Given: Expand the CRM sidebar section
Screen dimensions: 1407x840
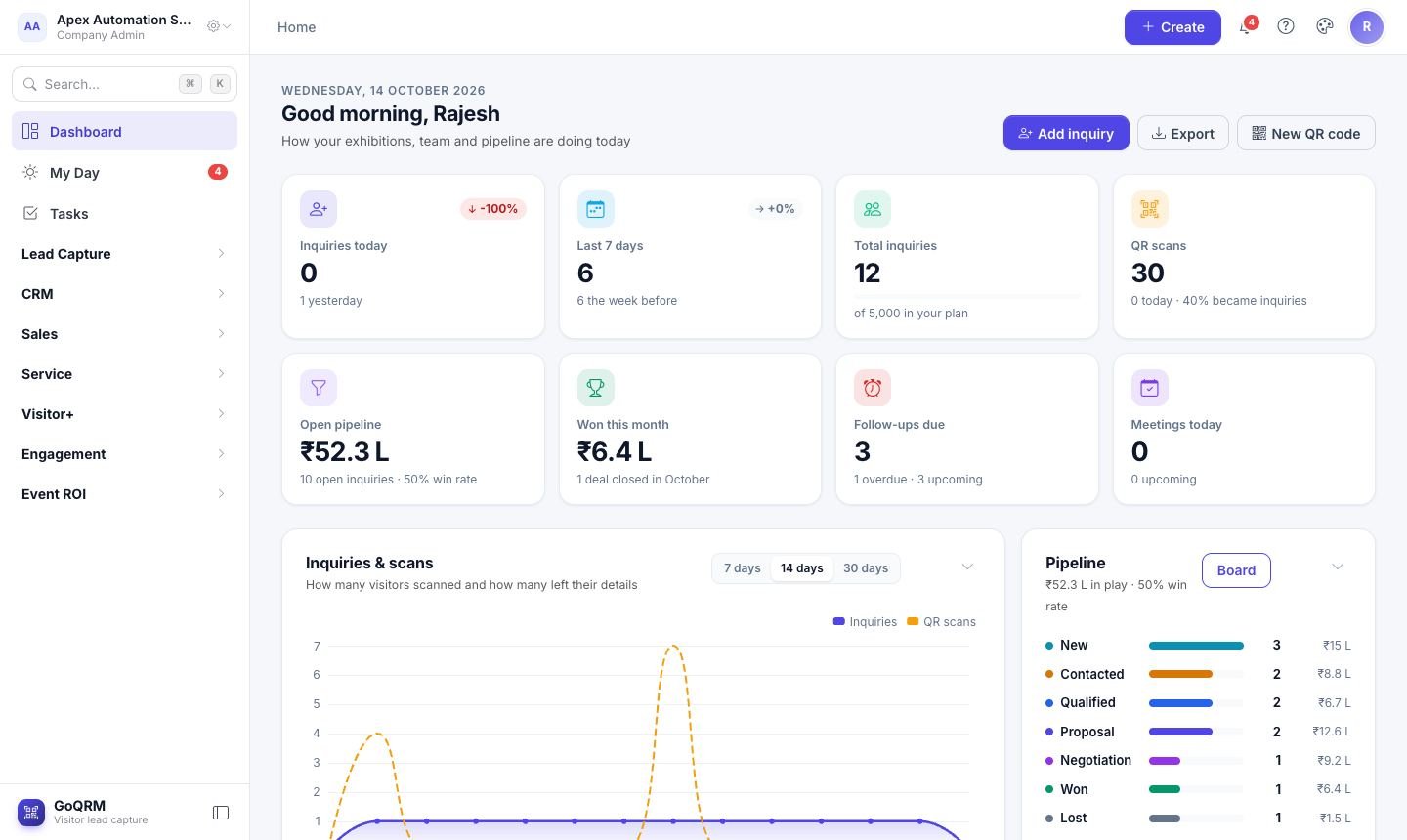Looking at the screenshot, I should pyautogui.click(x=124, y=294).
